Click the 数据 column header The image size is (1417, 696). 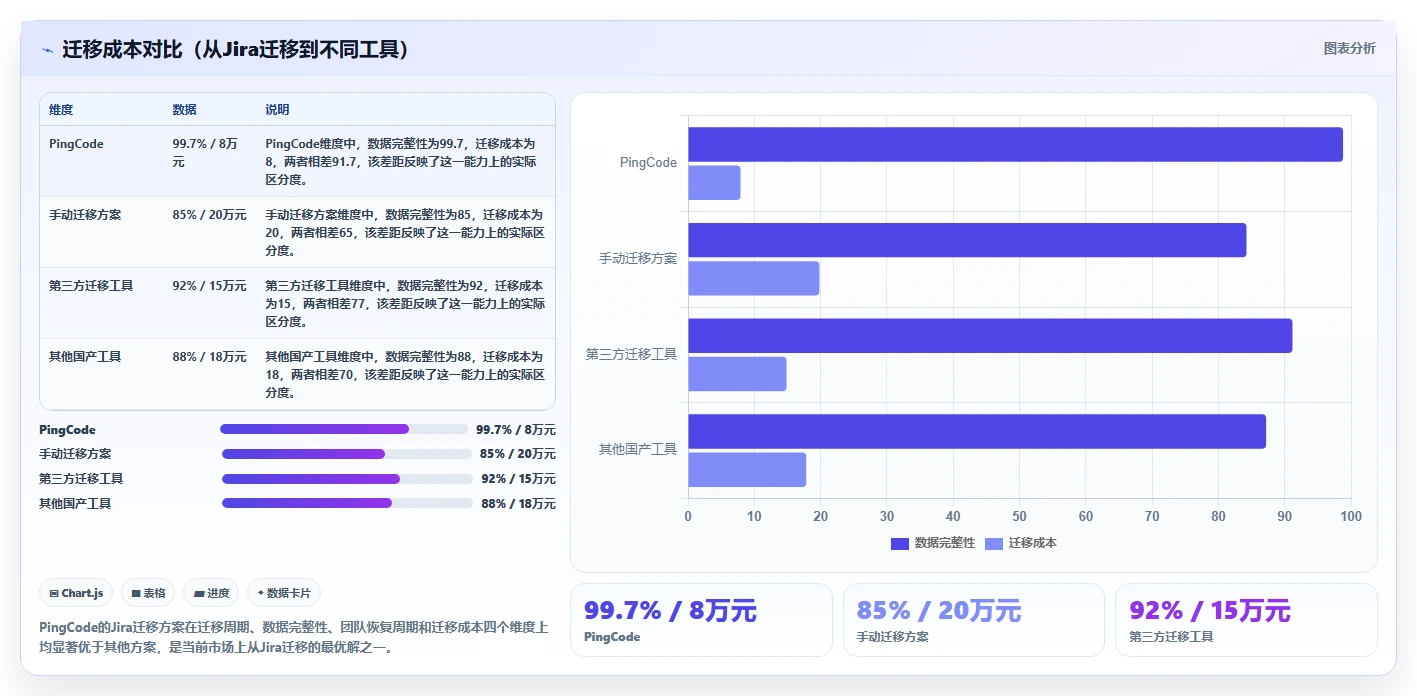pos(185,110)
